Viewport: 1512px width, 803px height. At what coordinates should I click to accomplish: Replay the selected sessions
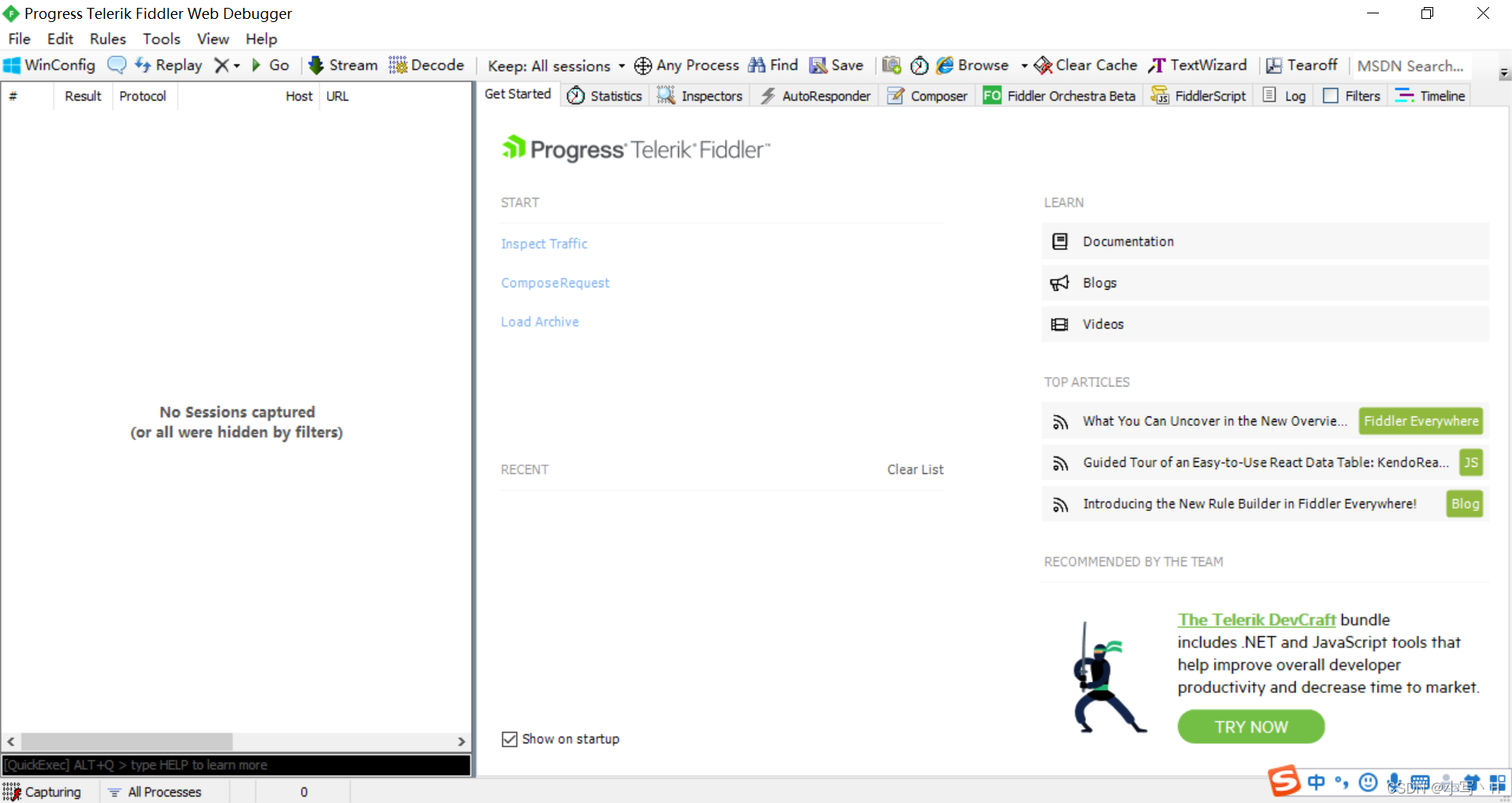[x=169, y=65]
